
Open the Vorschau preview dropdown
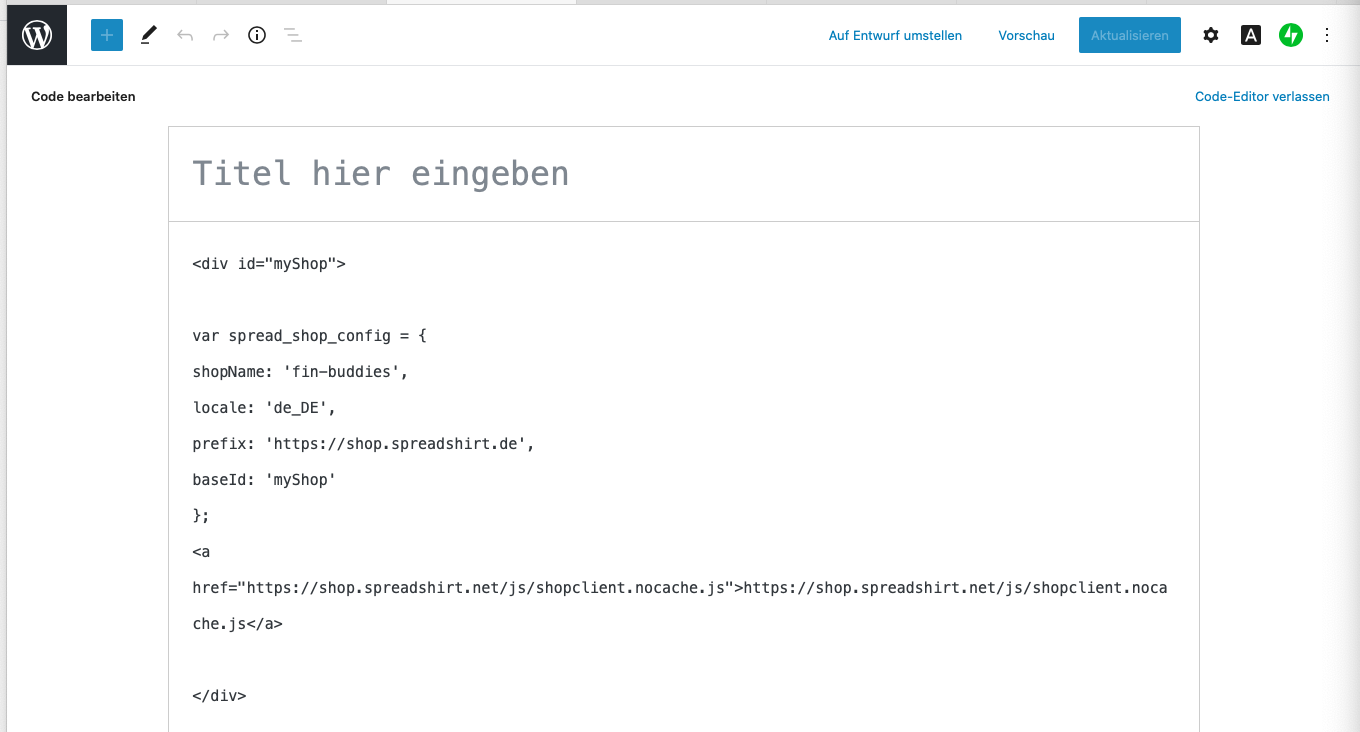click(1026, 36)
